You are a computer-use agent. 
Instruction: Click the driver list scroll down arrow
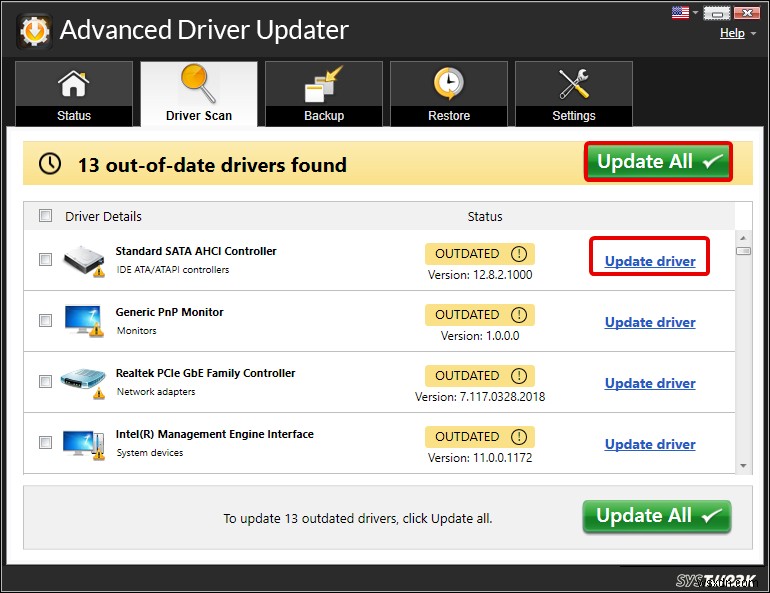[x=743, y=465]
